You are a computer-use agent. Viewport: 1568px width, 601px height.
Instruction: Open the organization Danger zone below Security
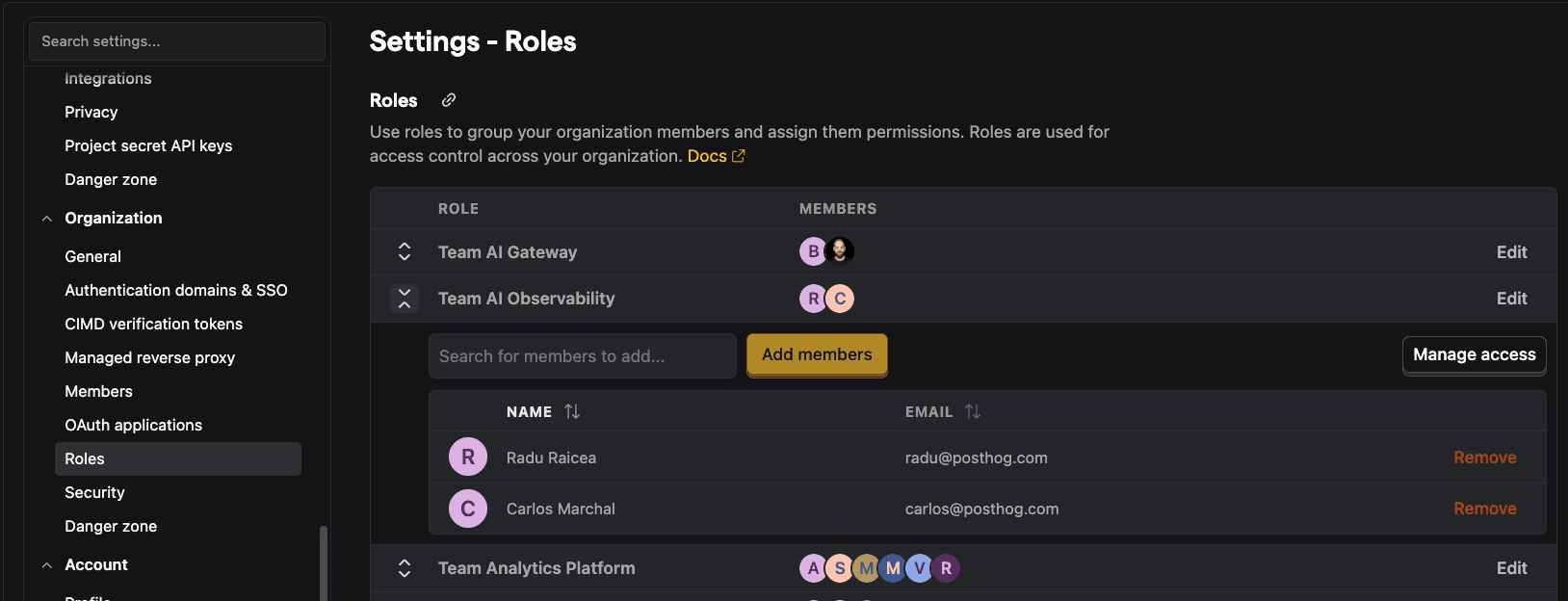[111, 527]
